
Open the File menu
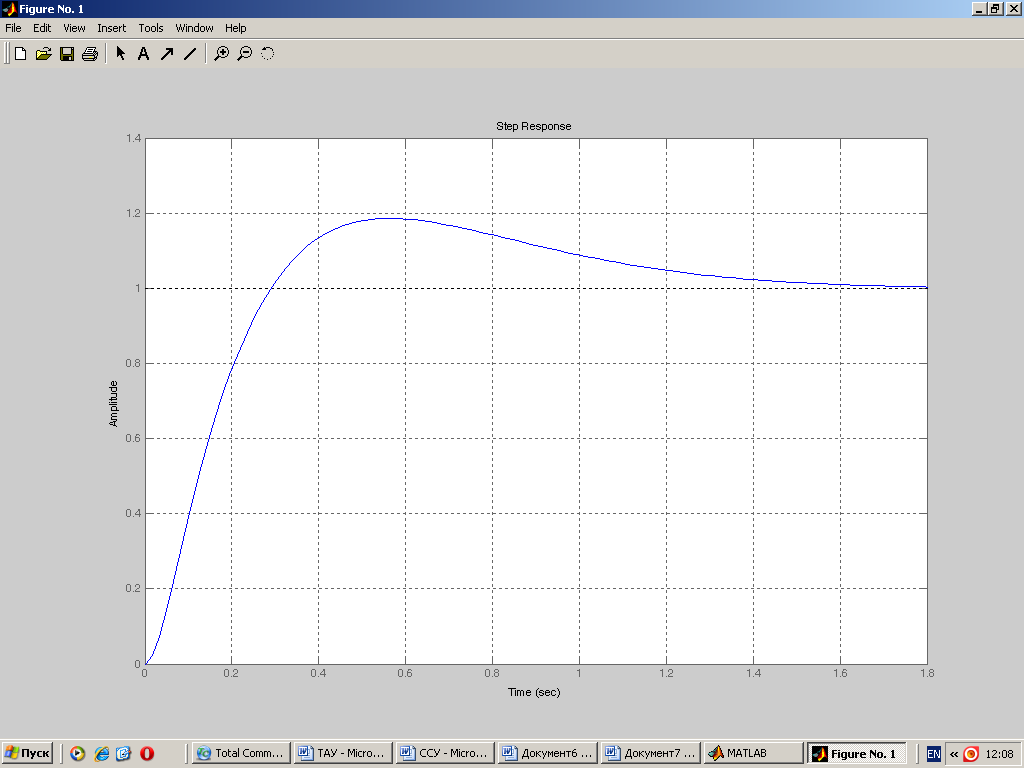tap(13, 28)
